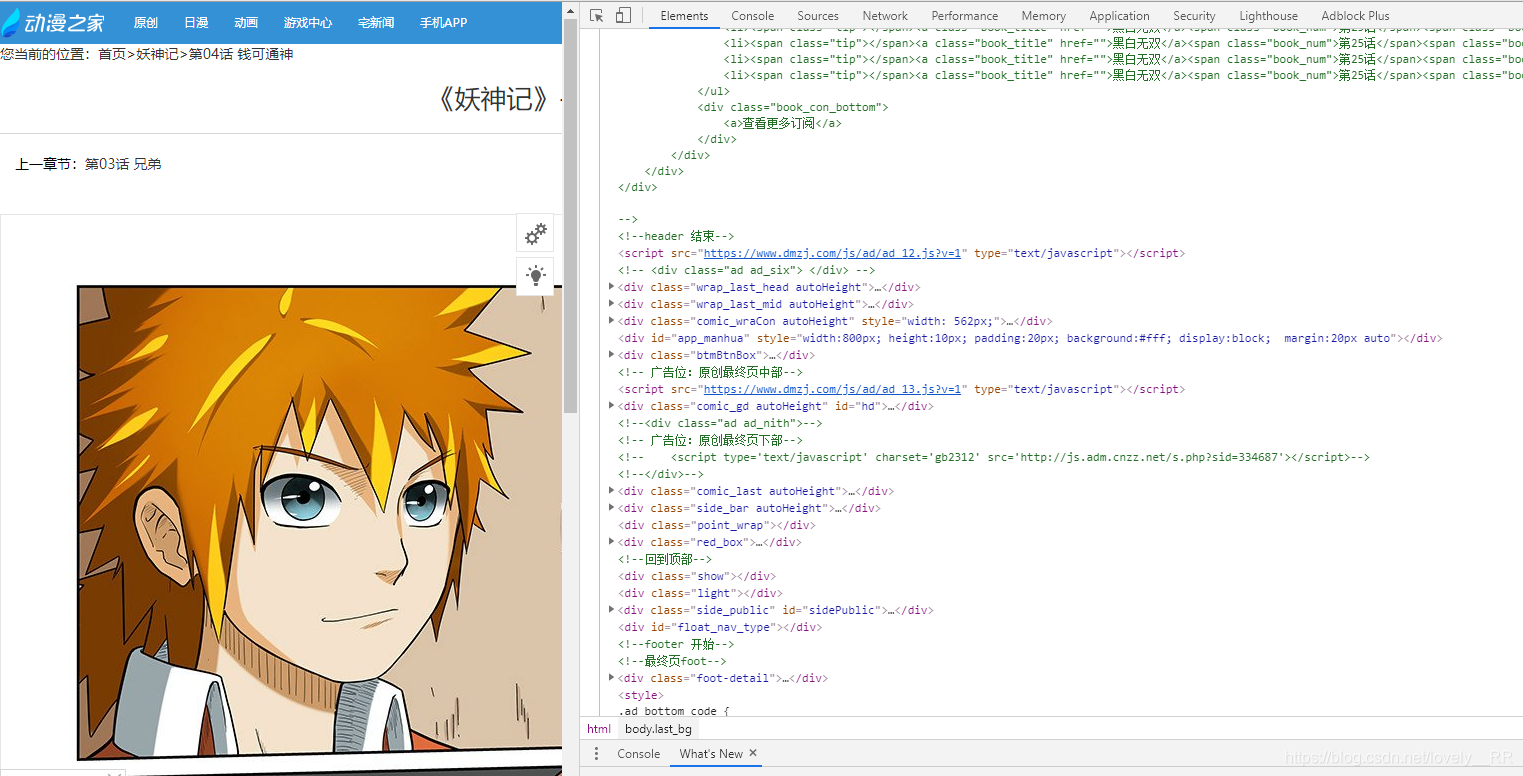The height and width of the screenshot is (776, 1523).
Task: Click the "<!--回到顶部-->" comment
Action: coord(664,559)
